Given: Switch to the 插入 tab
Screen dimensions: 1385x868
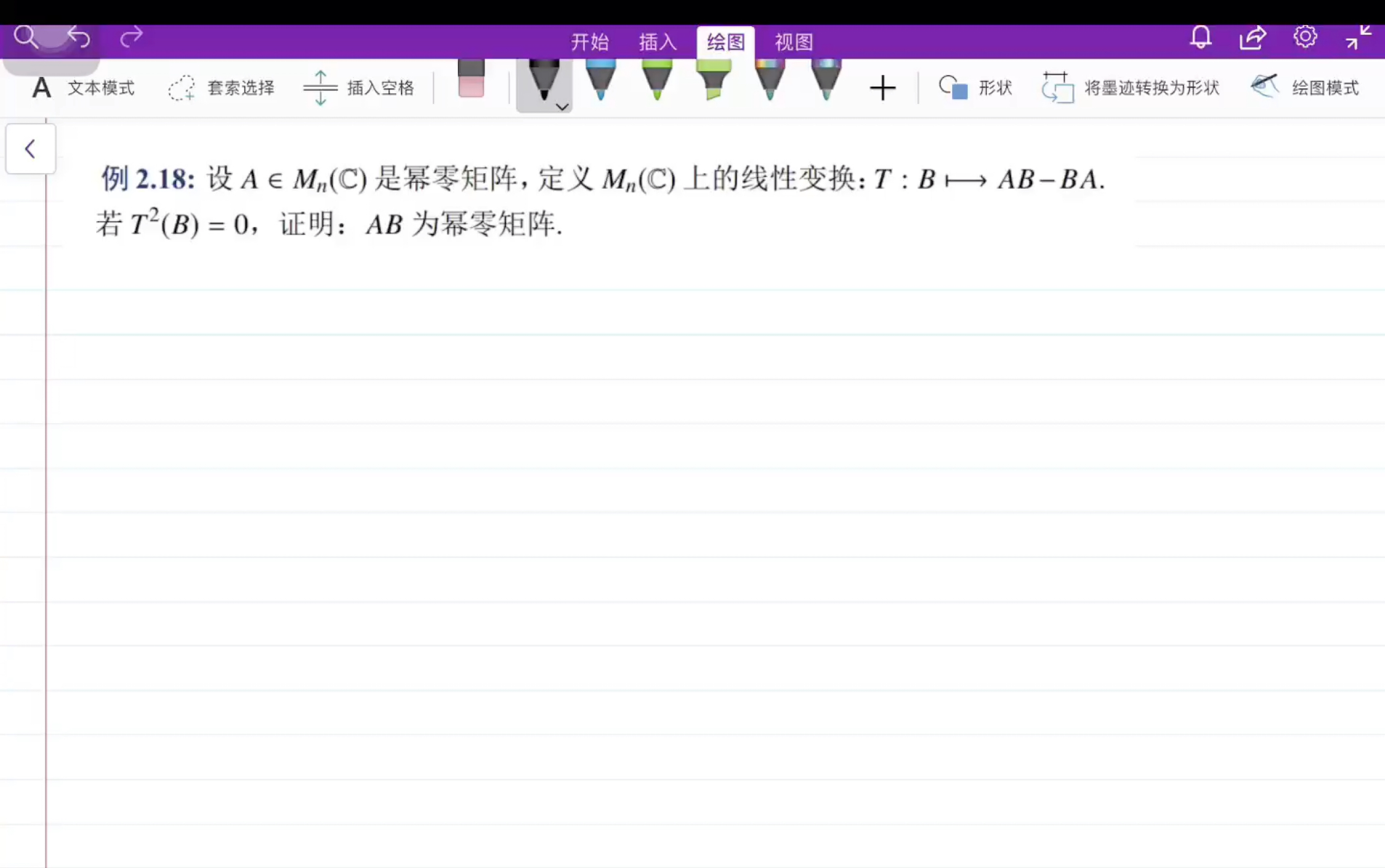Looking at the screenshot, I should point(658,42).
